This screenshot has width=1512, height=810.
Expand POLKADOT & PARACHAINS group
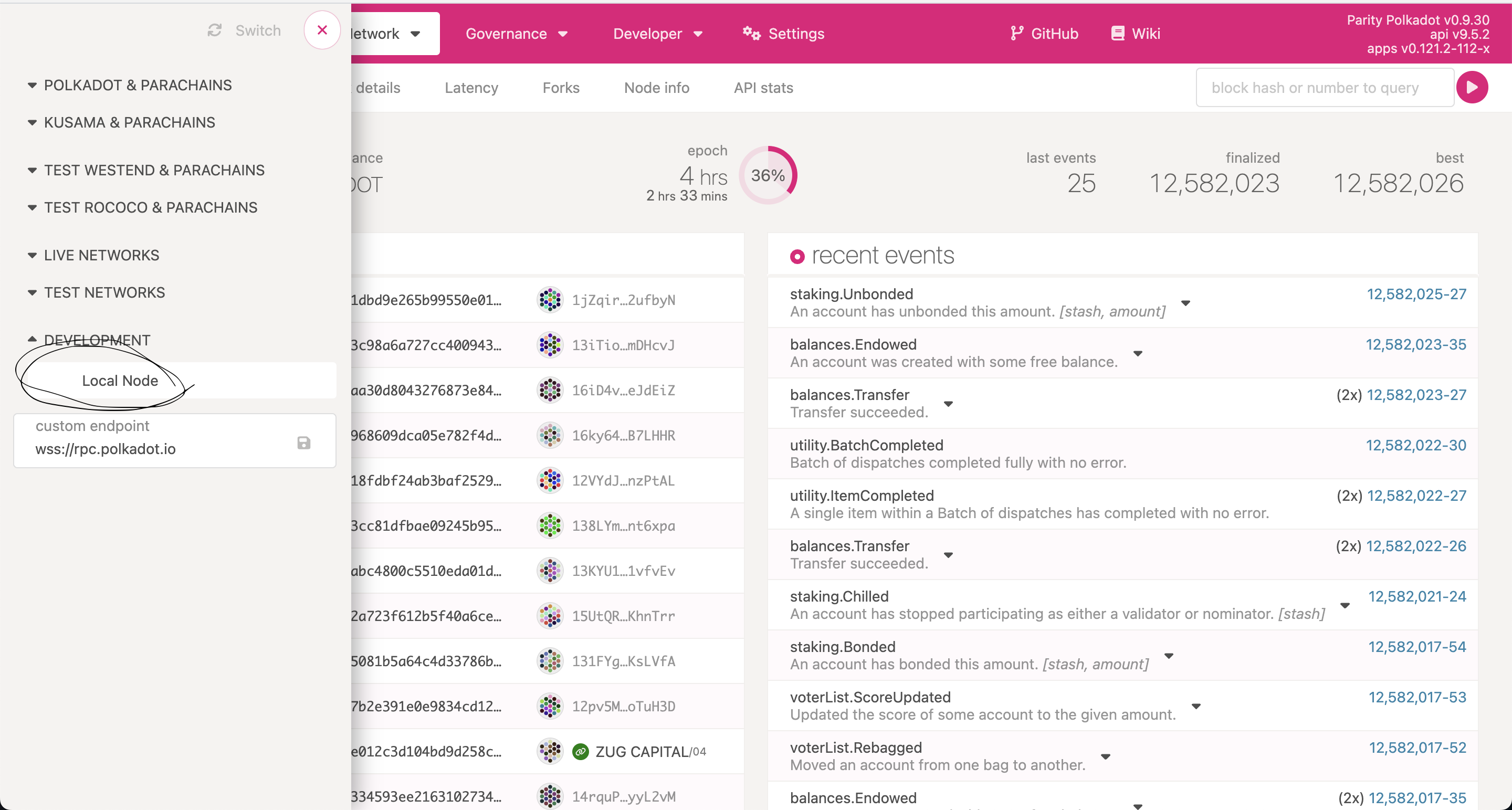point(129,85)
